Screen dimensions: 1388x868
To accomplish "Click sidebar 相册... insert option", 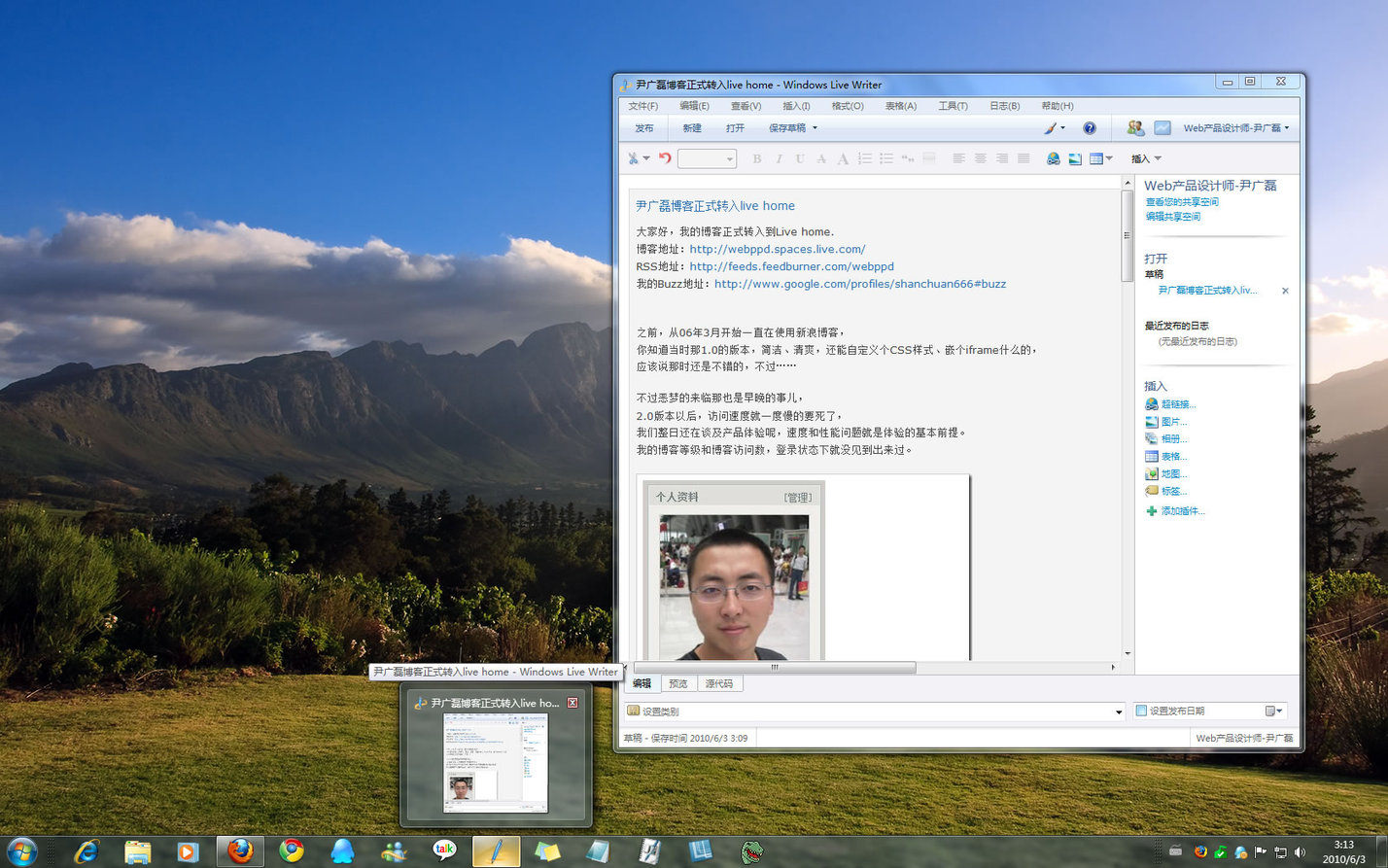I will 1165,439.
